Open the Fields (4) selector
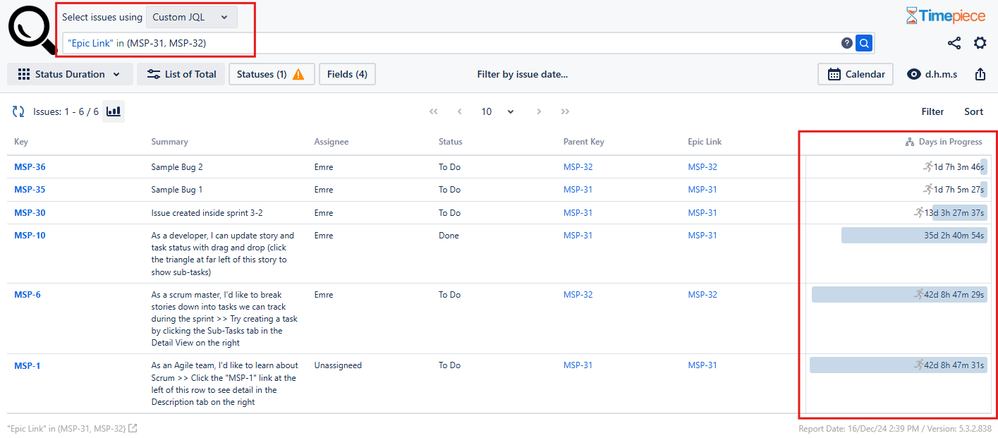 point(347,74)
